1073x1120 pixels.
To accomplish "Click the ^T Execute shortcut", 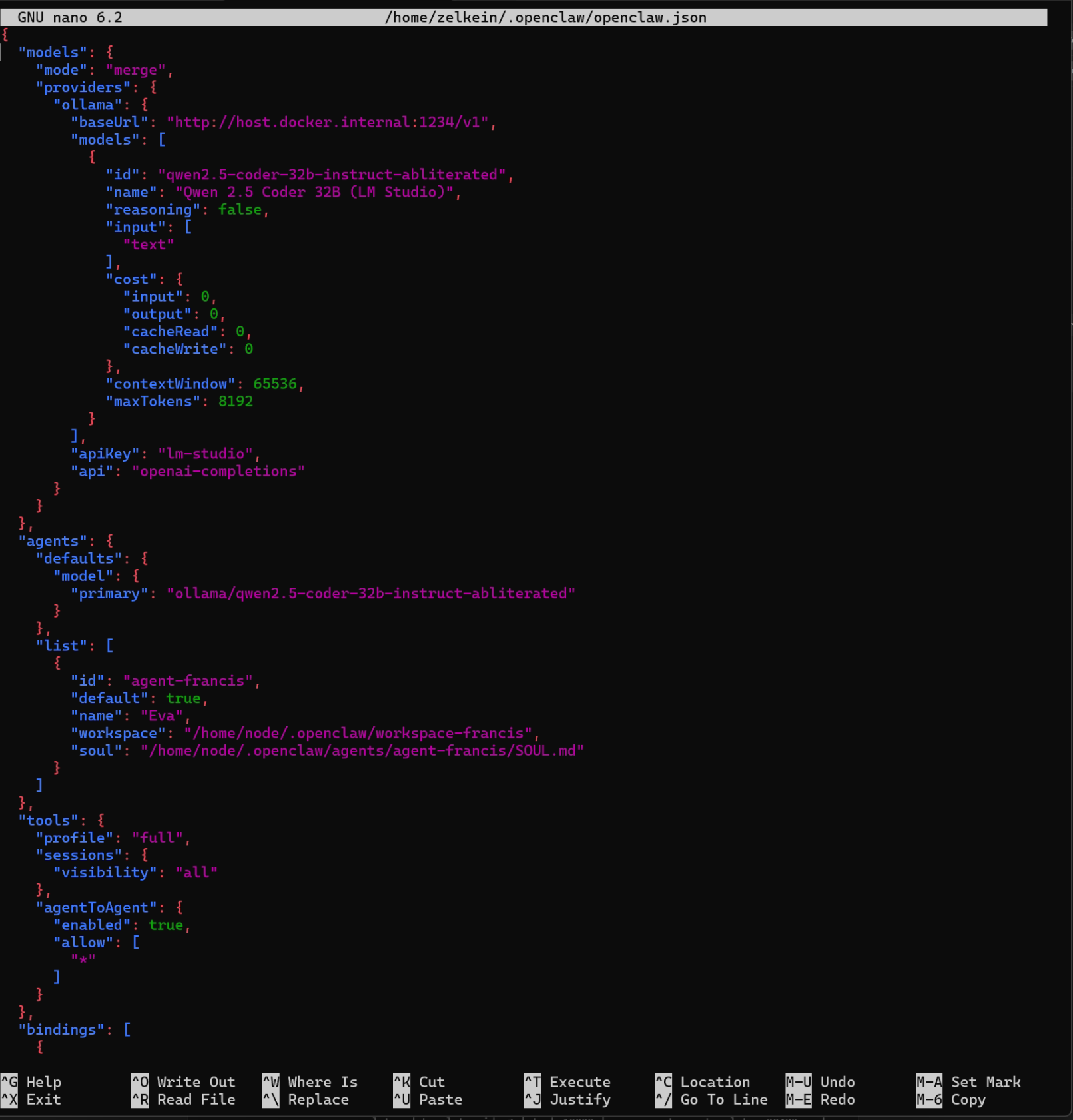I will click(567, 1082).
